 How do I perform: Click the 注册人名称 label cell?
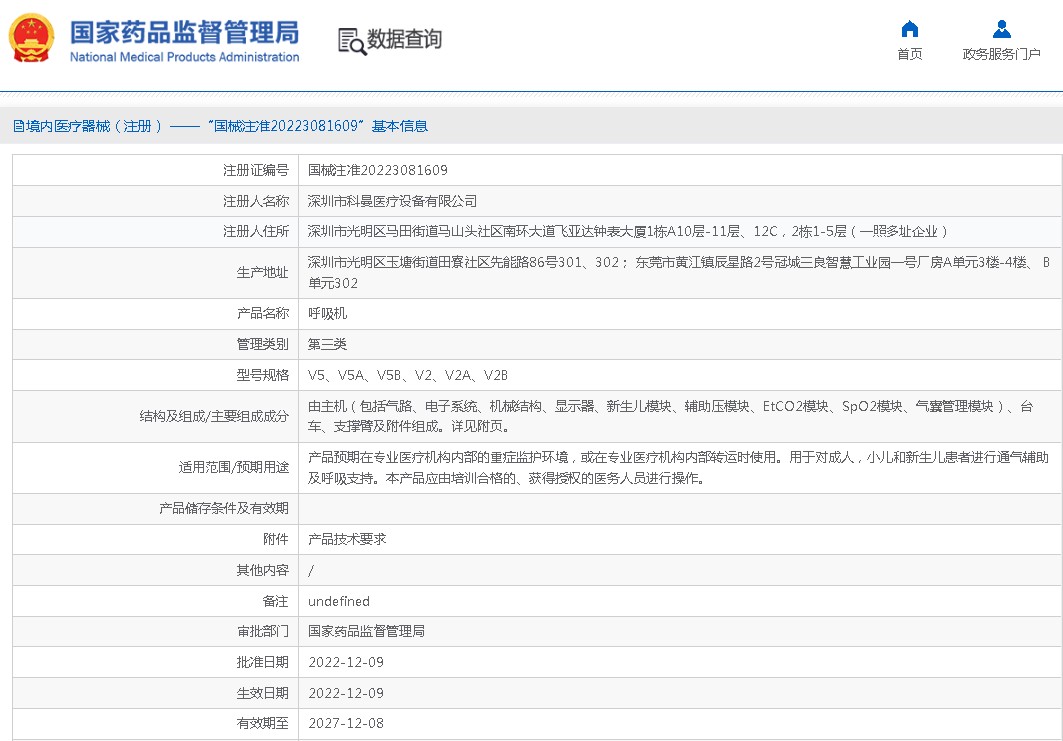[x=155, y=201]
